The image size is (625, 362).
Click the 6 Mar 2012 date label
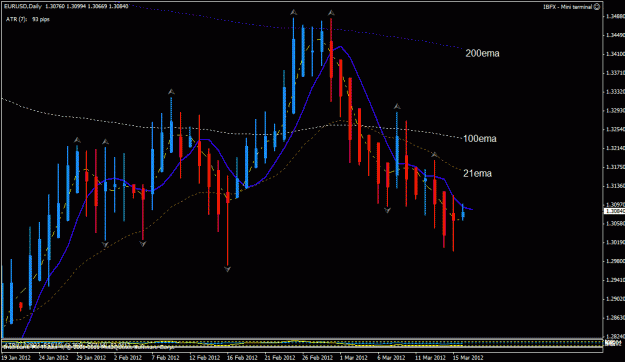coord(391,358)
